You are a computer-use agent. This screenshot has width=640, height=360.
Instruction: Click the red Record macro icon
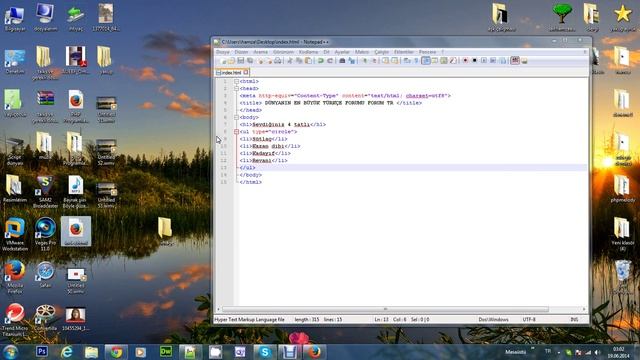(x=465, y=61)
